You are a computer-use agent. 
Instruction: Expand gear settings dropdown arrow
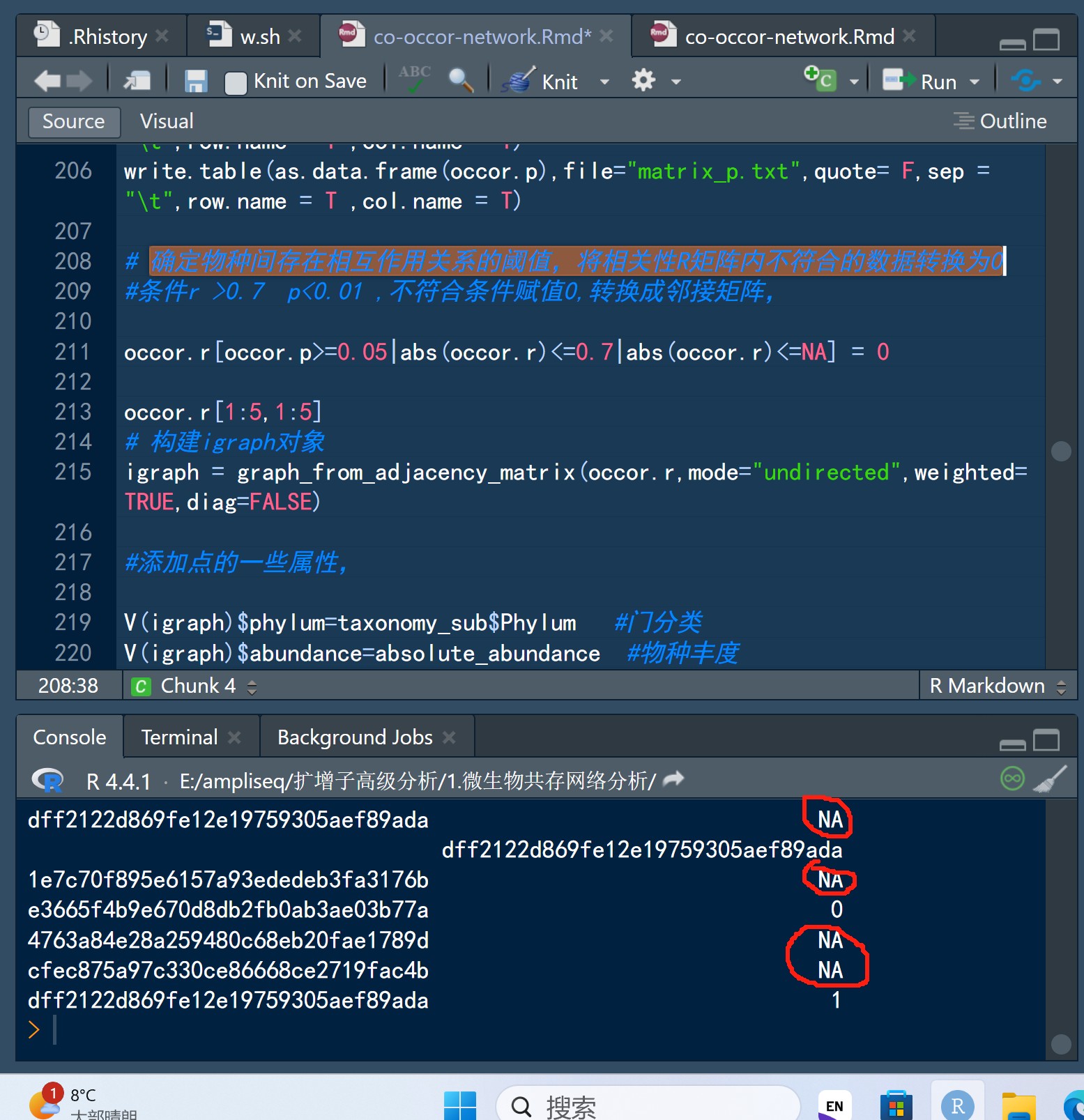click(675, 82)
